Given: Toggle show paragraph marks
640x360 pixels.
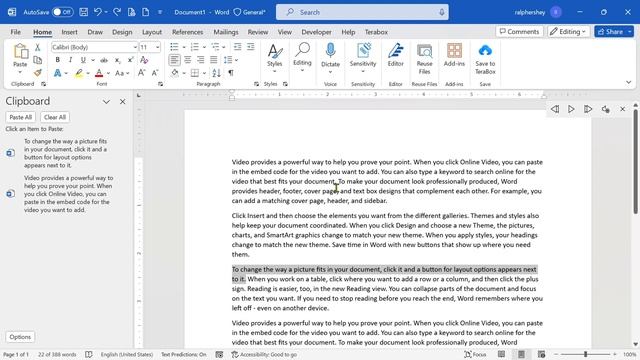Looking at the screenshot, I should point(231,73).
